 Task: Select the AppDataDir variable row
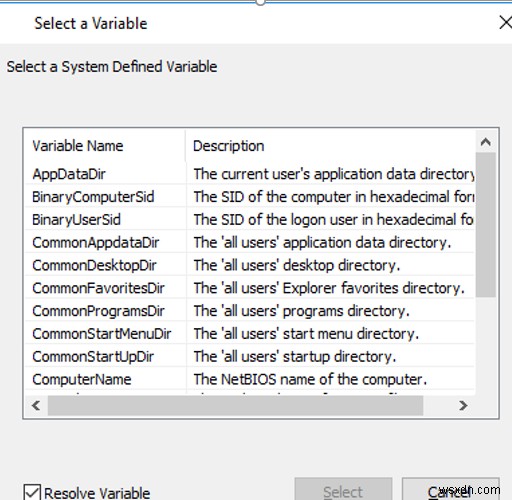250,174
